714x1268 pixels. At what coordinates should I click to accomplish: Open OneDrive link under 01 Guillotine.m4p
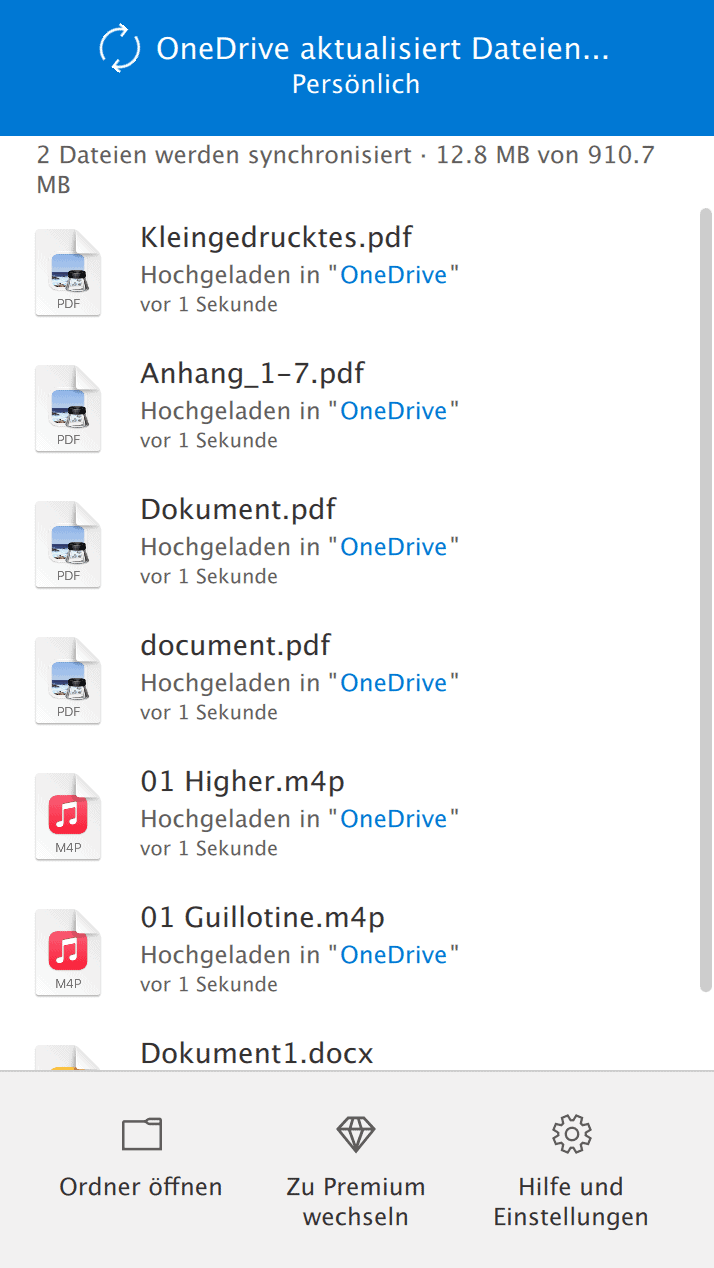coord(394,955)
